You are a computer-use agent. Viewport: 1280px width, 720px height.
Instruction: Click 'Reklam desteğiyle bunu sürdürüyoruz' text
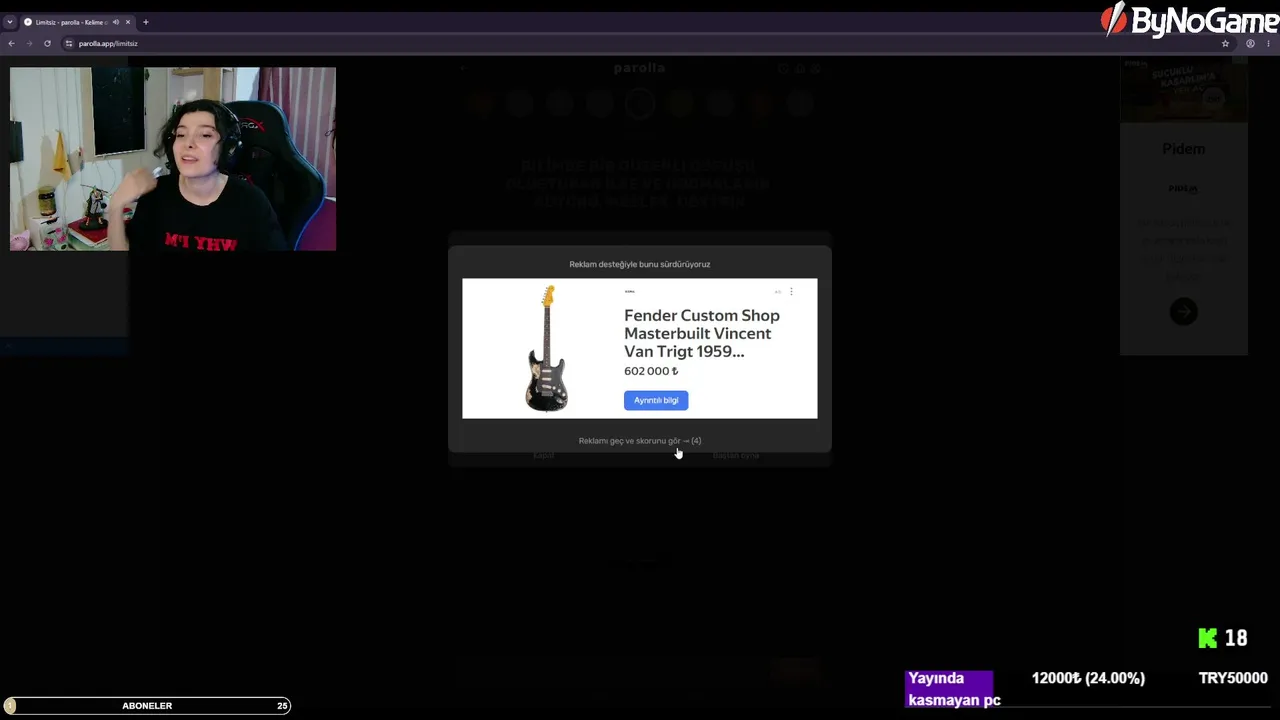[x=640, y=264]
